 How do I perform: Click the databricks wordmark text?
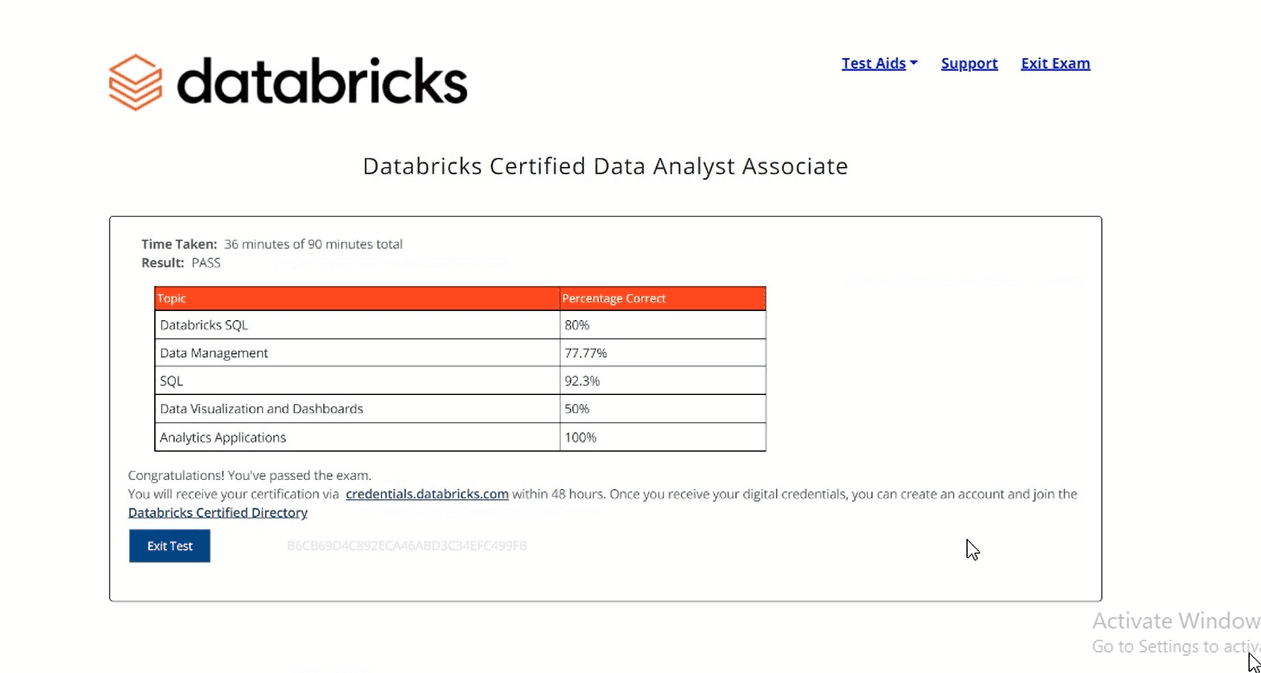(x=322, y=82)
